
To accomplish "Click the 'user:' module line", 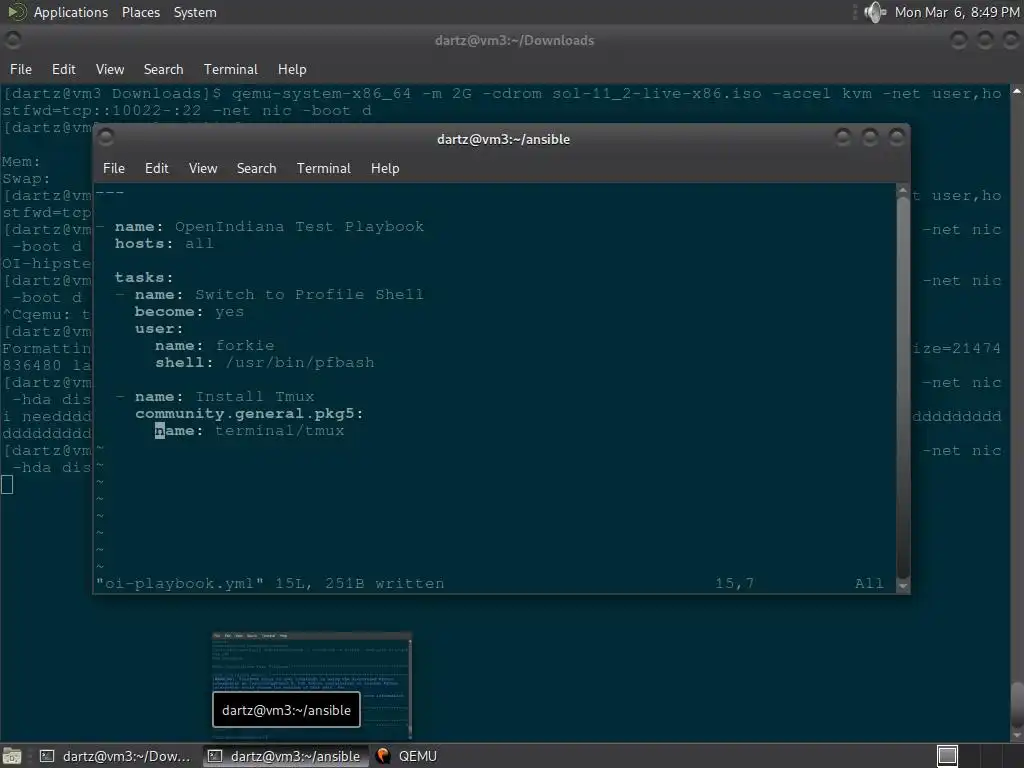I will click(x=159, y=328).
